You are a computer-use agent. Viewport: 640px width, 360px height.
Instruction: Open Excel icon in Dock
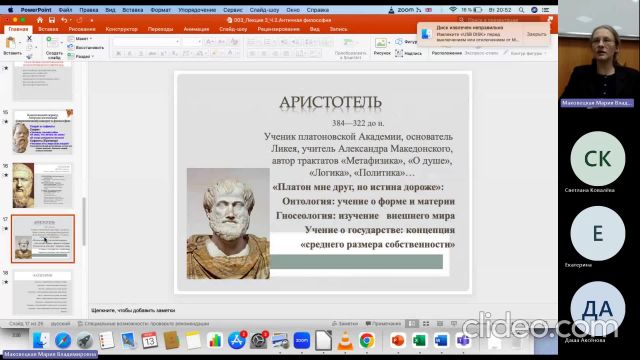click(x=419, y=340)
